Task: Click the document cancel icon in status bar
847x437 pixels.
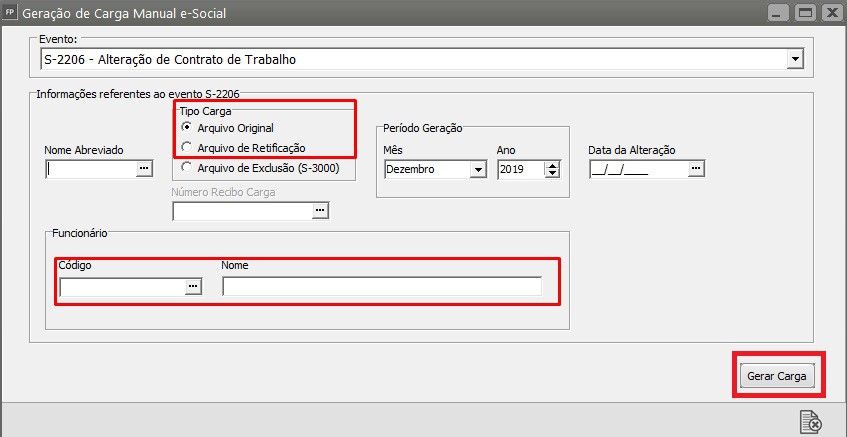Action: click(811, 422)
